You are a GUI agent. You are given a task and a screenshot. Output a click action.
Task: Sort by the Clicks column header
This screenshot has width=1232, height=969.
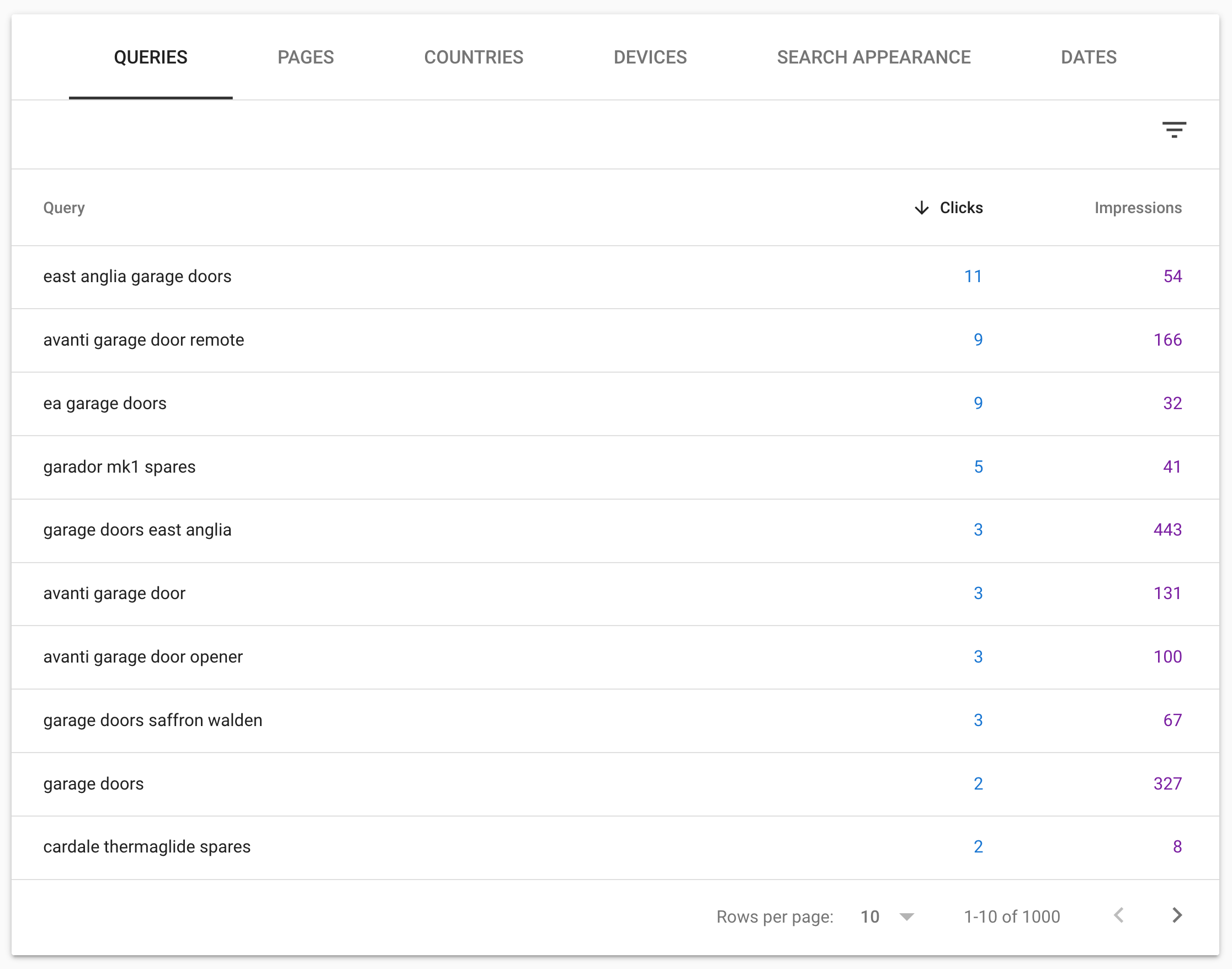(961, 208)
